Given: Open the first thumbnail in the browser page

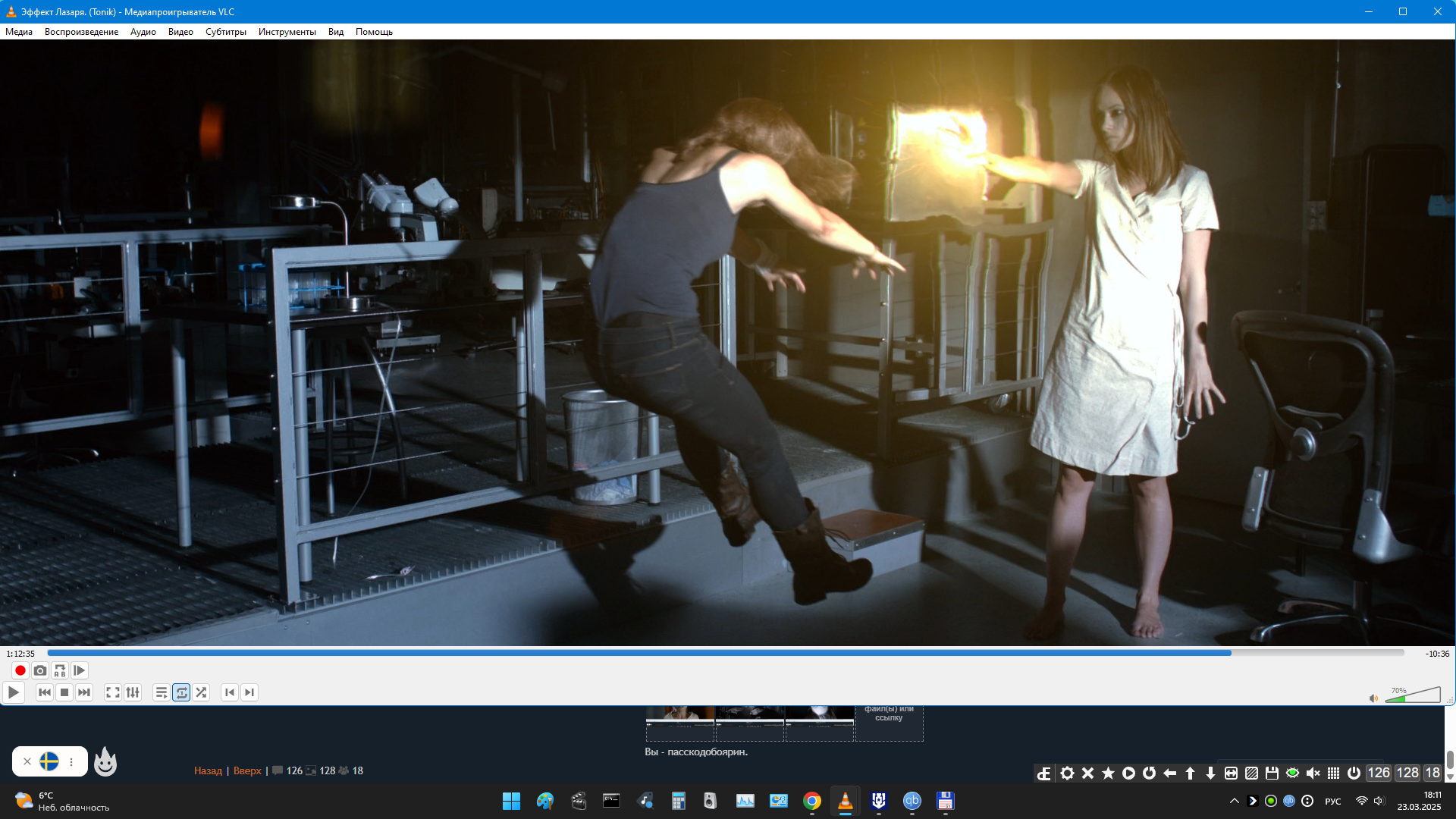Looking at the screenshot, I should pyautogui.click(x=680, y=723).
